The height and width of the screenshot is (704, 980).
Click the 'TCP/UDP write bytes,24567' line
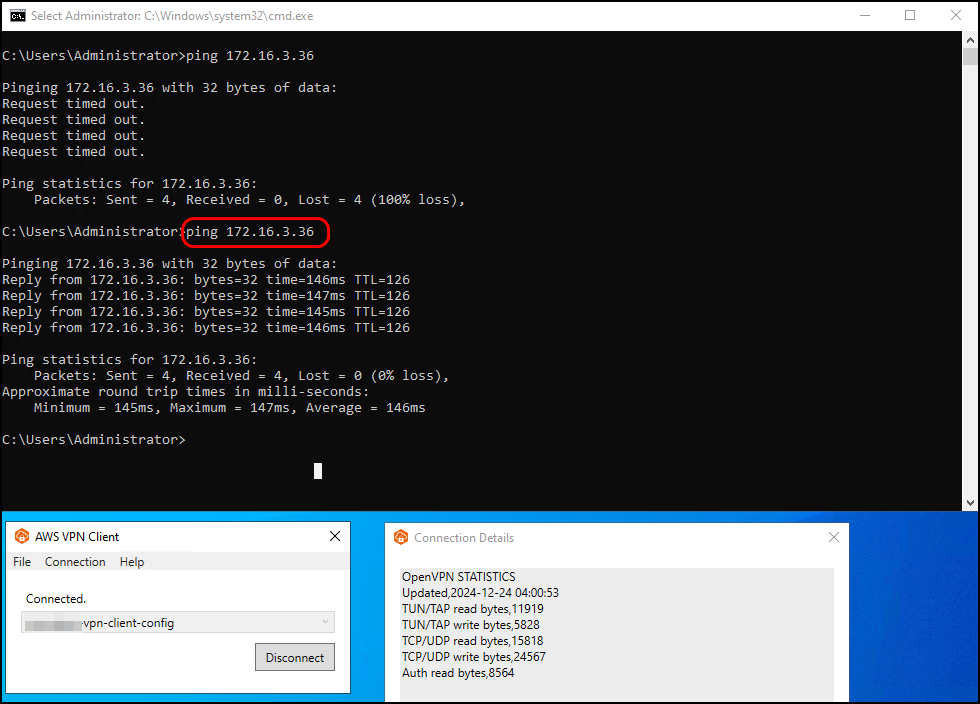474,657
